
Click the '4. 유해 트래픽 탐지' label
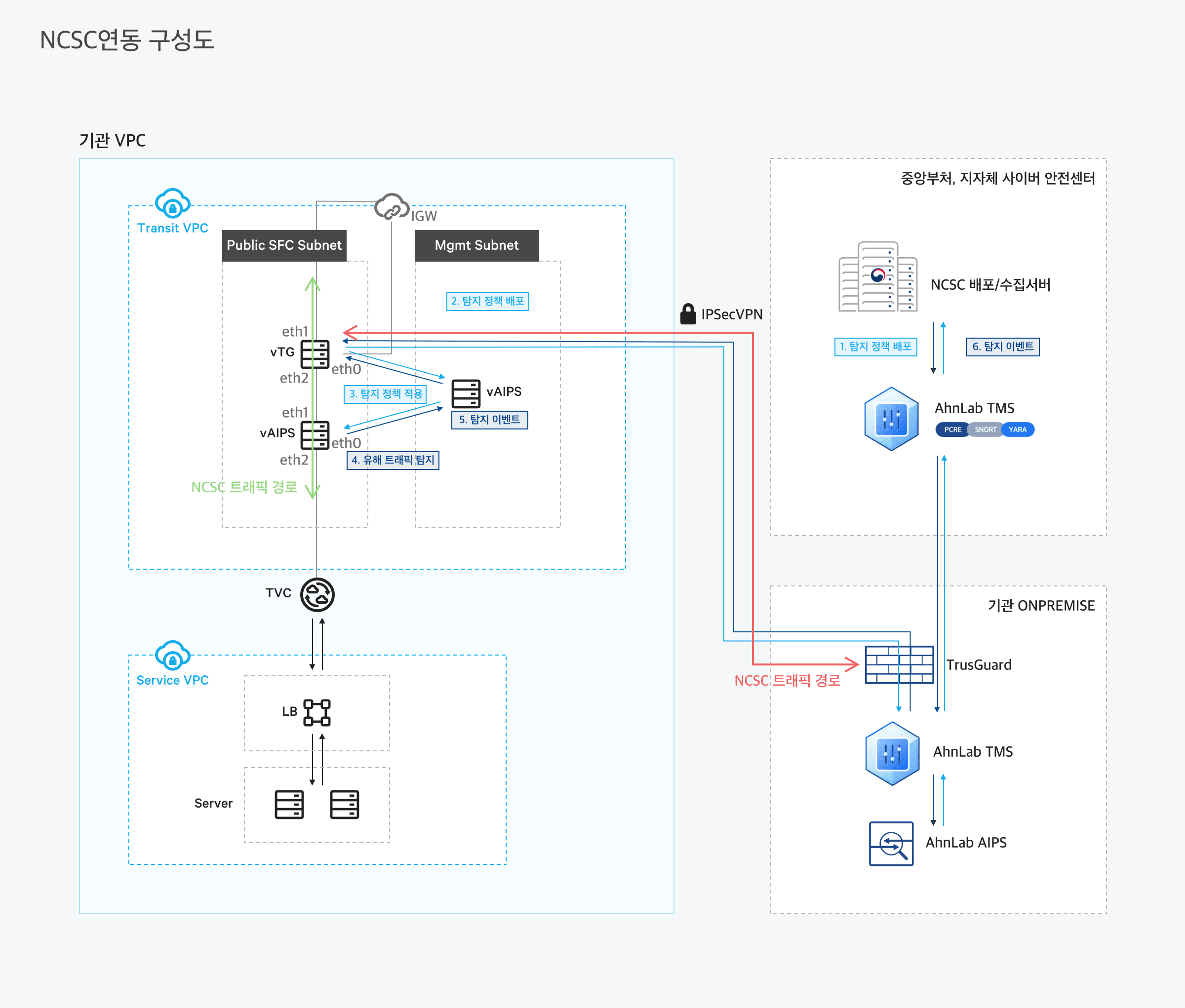point(393,460)
